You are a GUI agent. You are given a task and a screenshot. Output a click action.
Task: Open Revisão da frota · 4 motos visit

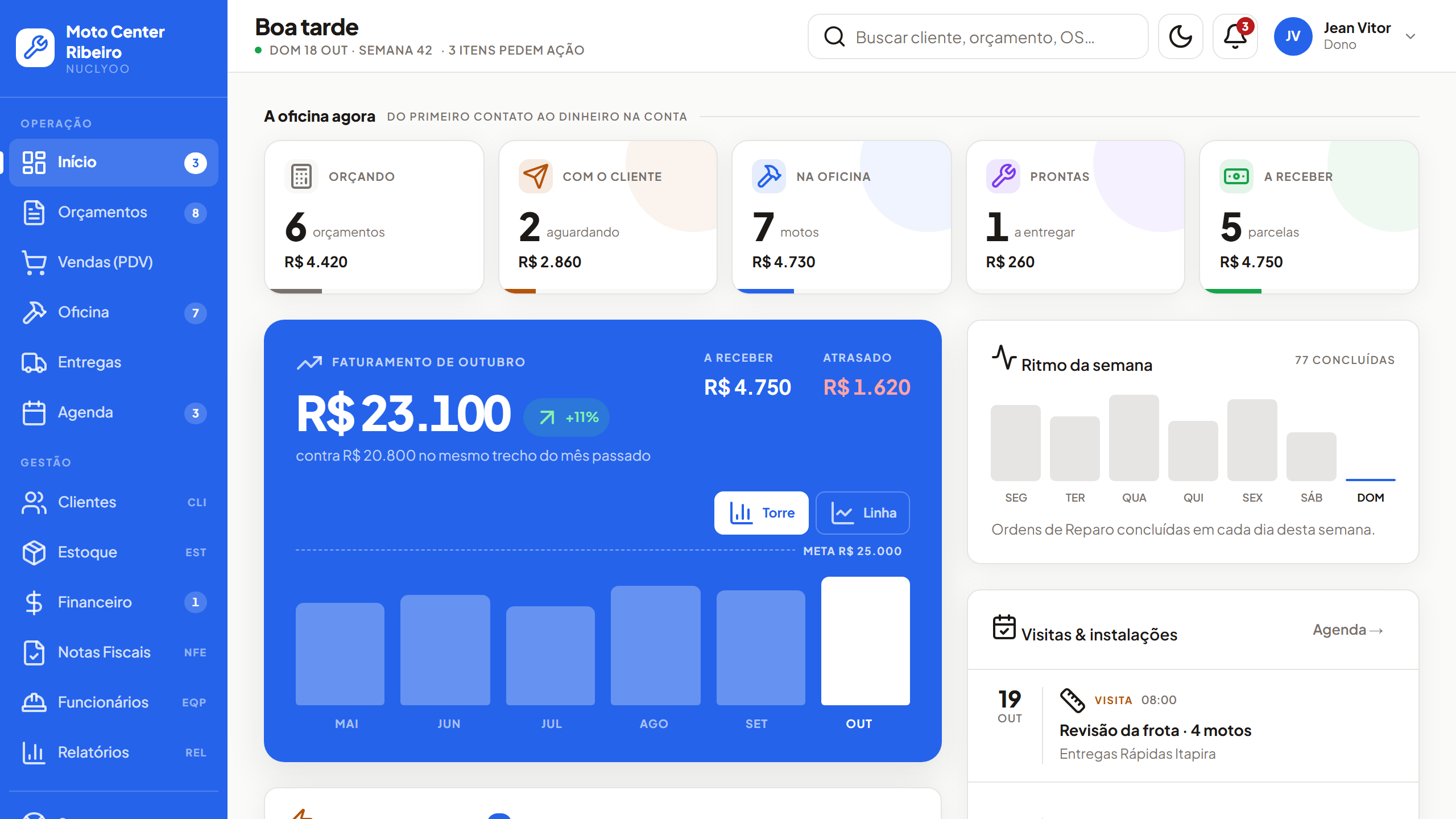tap(1193, 726)
